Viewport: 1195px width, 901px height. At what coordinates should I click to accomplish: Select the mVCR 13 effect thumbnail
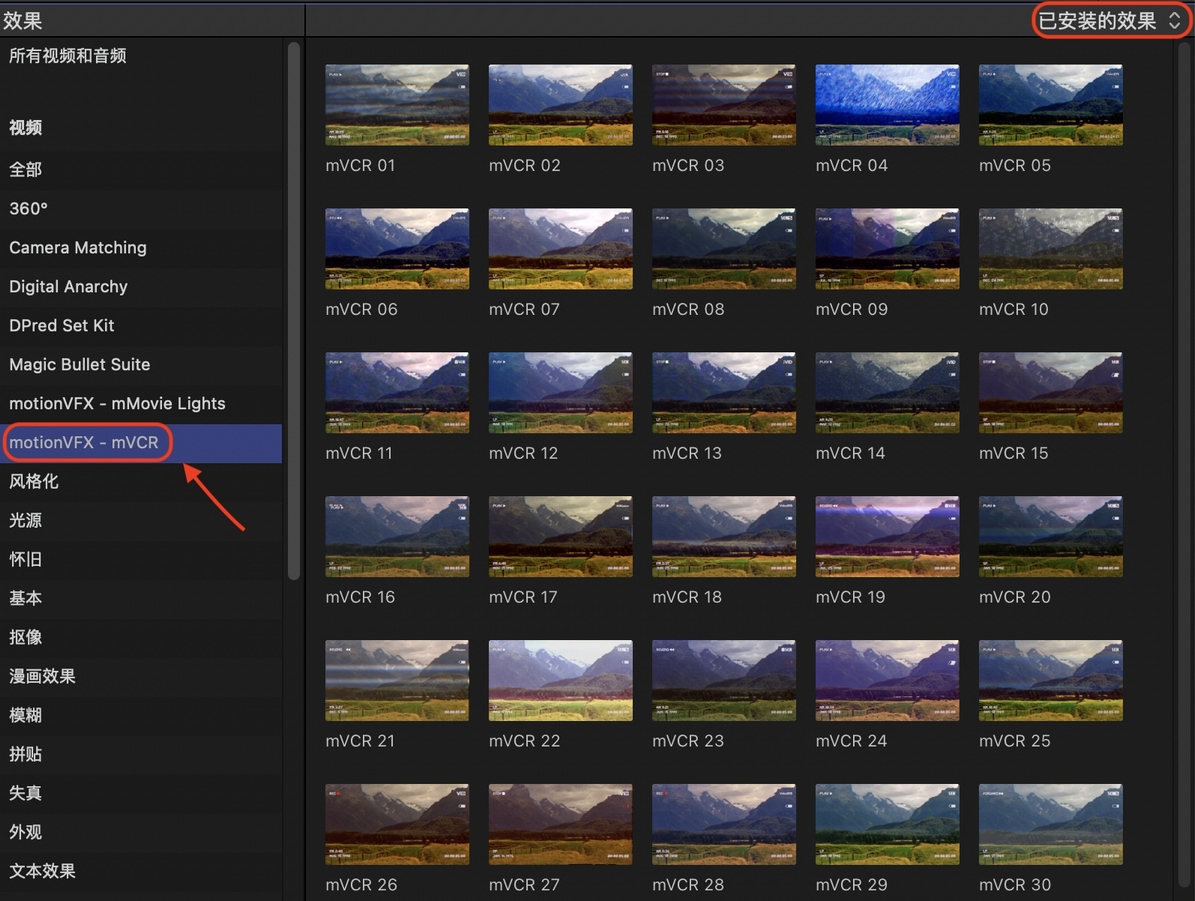(724, 393)
